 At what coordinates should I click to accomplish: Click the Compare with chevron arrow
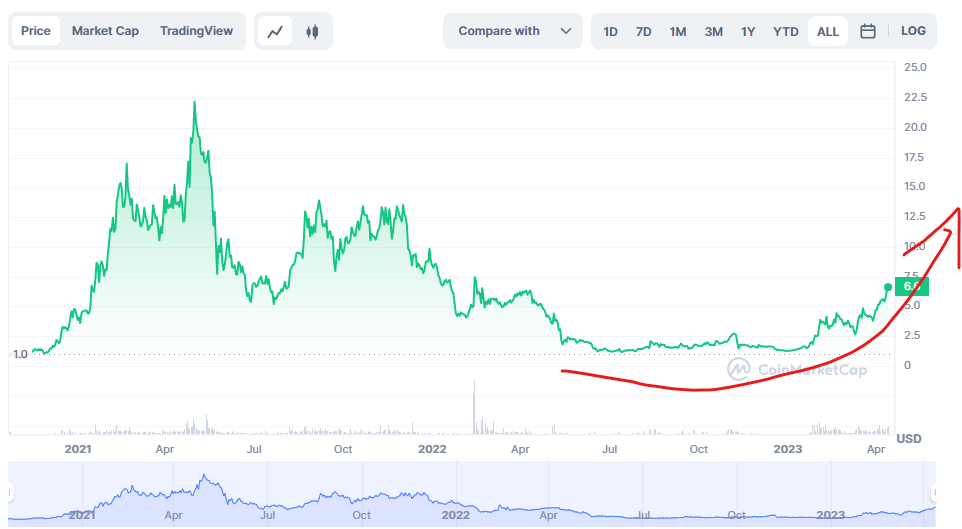(566, 31)
